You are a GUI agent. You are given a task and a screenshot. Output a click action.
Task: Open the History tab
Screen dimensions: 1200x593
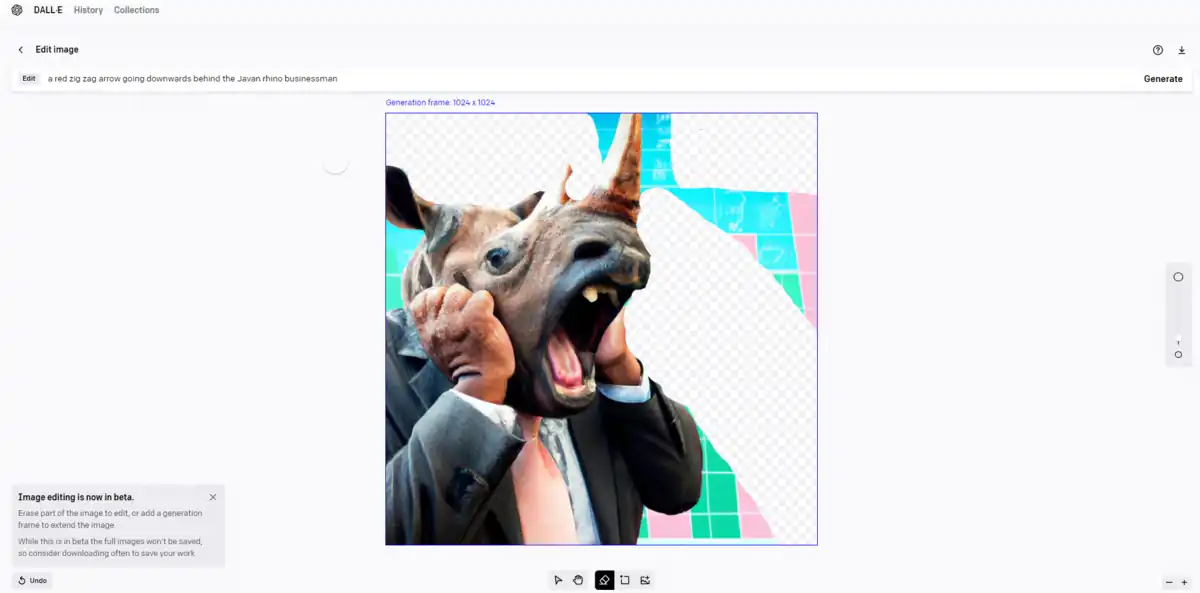pos(88,10)
